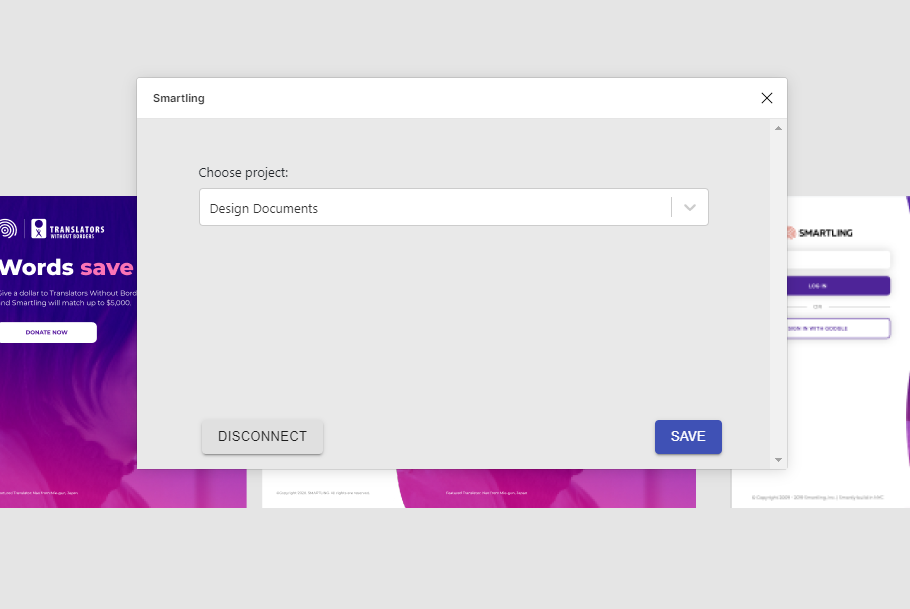Select the Translators Without Borders logo

68,229
